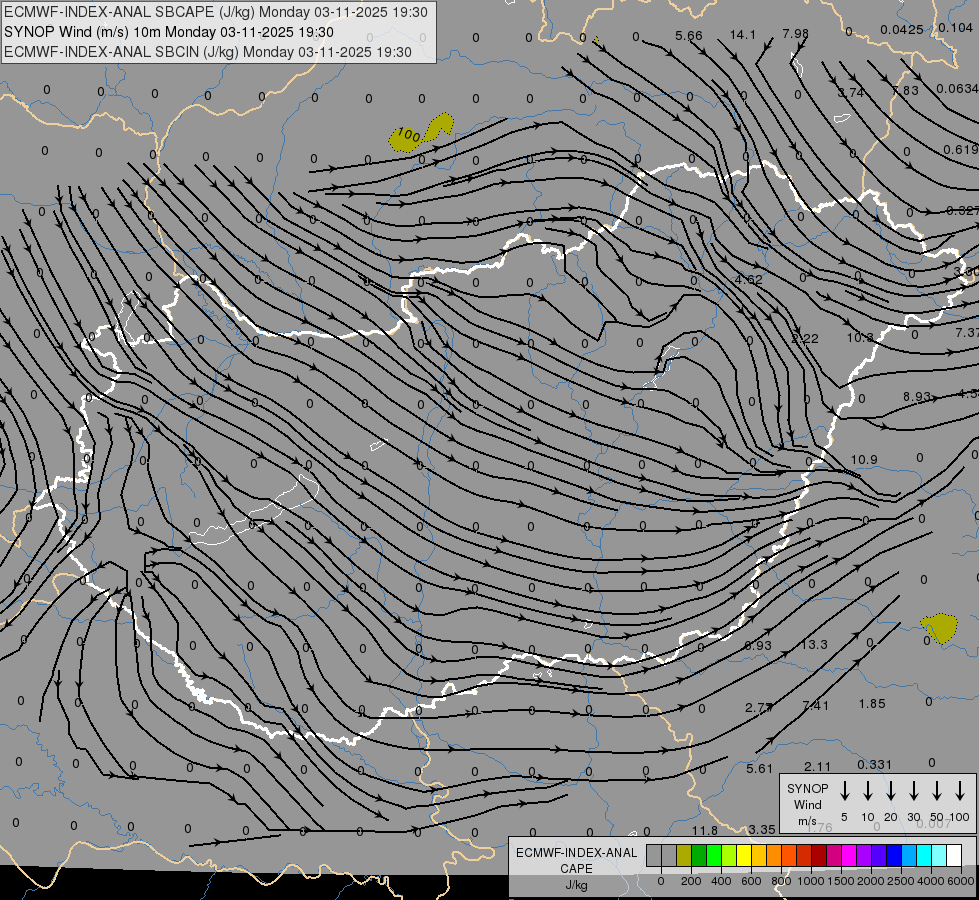Click the '2.22' value on the map

coord(805,339)
